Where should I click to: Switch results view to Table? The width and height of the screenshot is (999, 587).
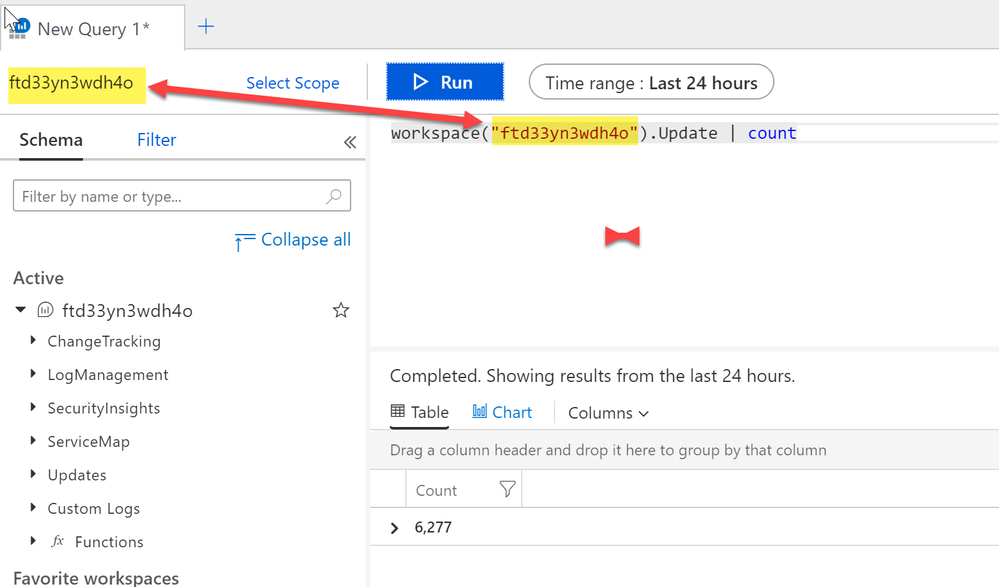coord(420,412)
